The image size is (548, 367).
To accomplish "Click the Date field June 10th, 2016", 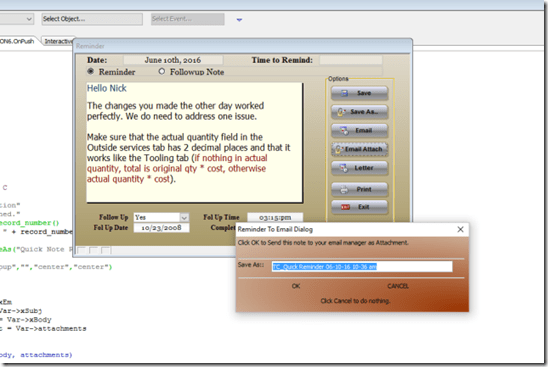I will point(173,60).
